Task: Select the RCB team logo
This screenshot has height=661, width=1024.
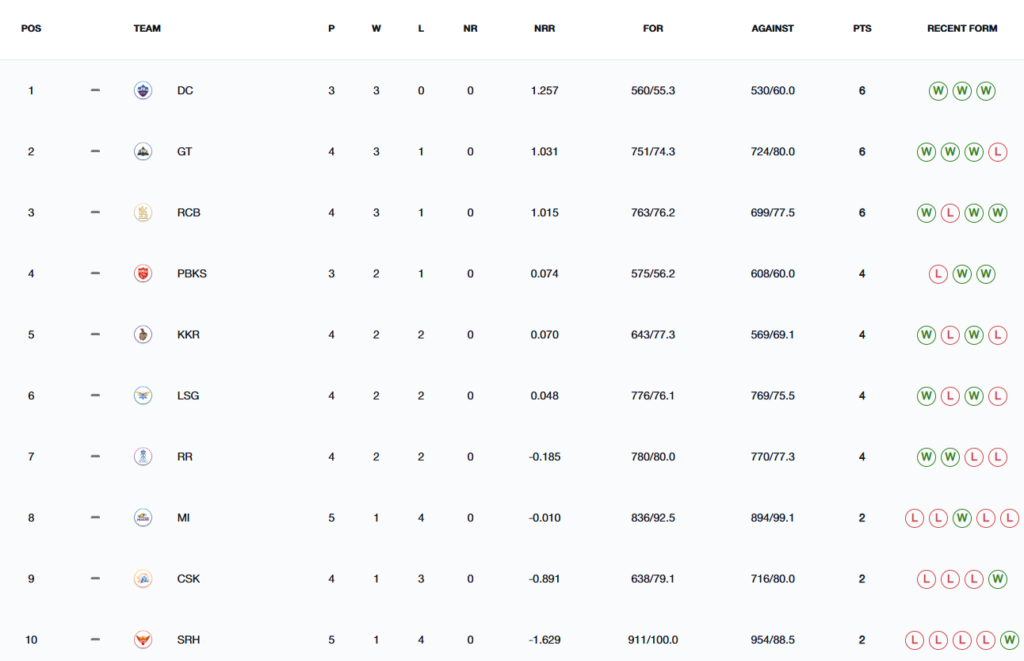Action: click(x=143, y=212)
